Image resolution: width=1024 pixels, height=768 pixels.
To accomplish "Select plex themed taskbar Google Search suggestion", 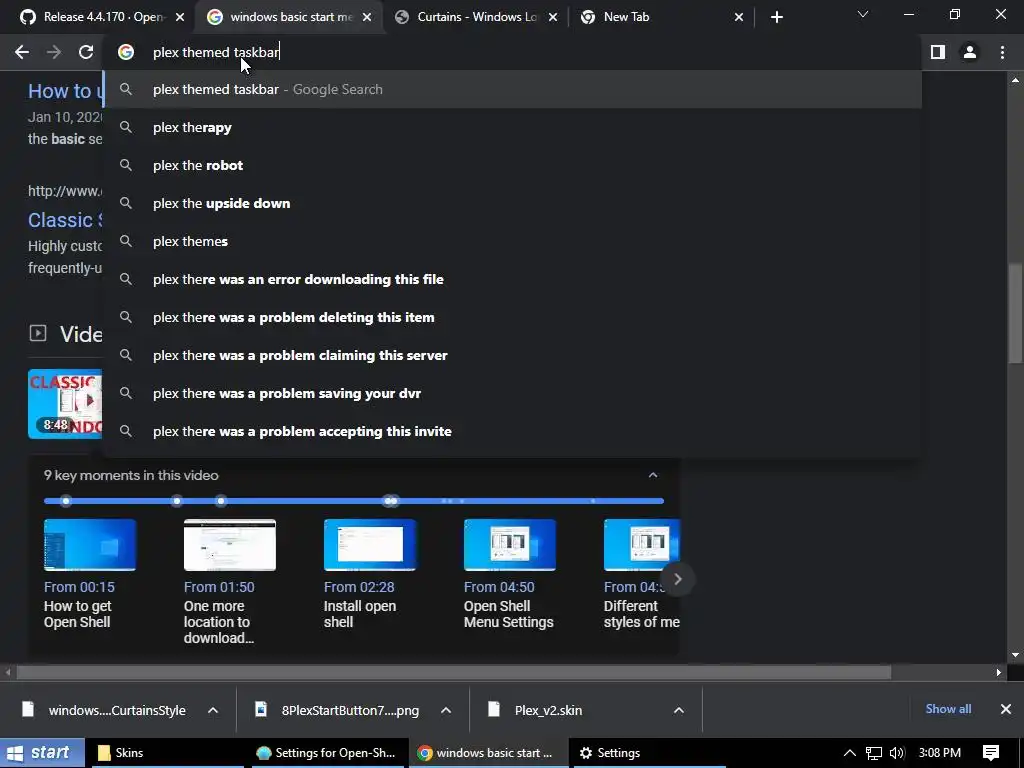I will click(513, 89).
